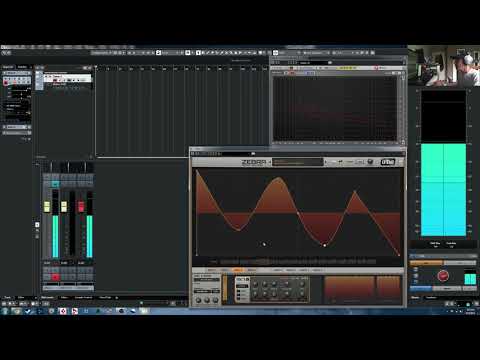
Task: Click the webcam video thumbnail
Action: 444,66
